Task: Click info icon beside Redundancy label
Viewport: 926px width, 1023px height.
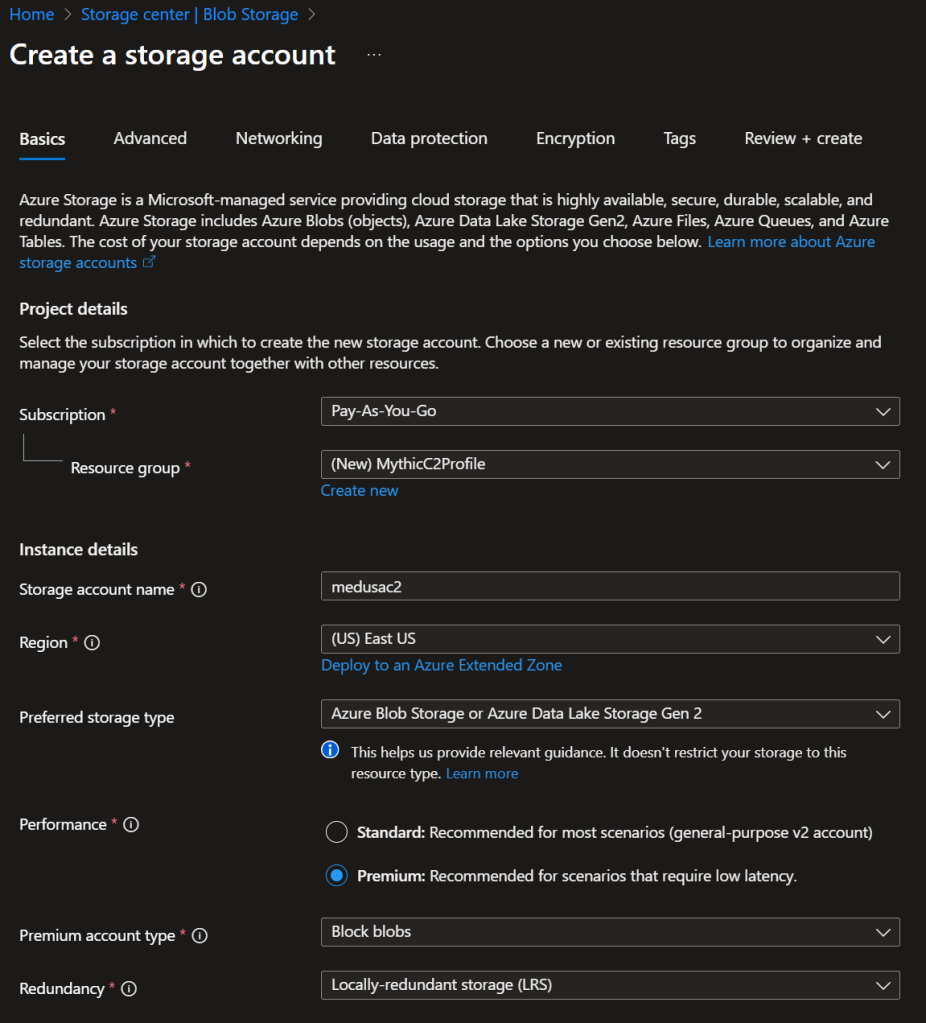Action: 129,989
